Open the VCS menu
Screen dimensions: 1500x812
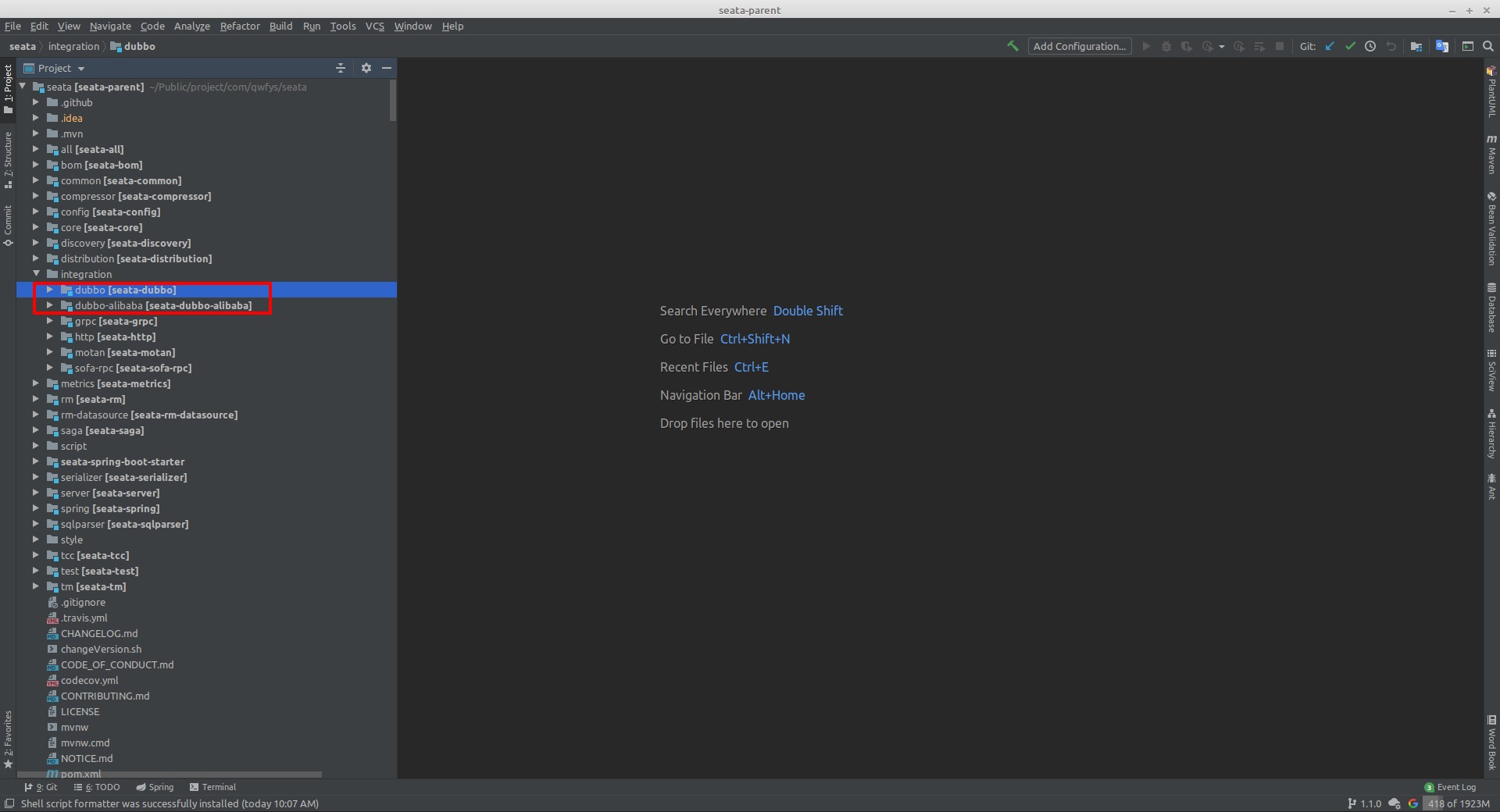click(375, 26)
